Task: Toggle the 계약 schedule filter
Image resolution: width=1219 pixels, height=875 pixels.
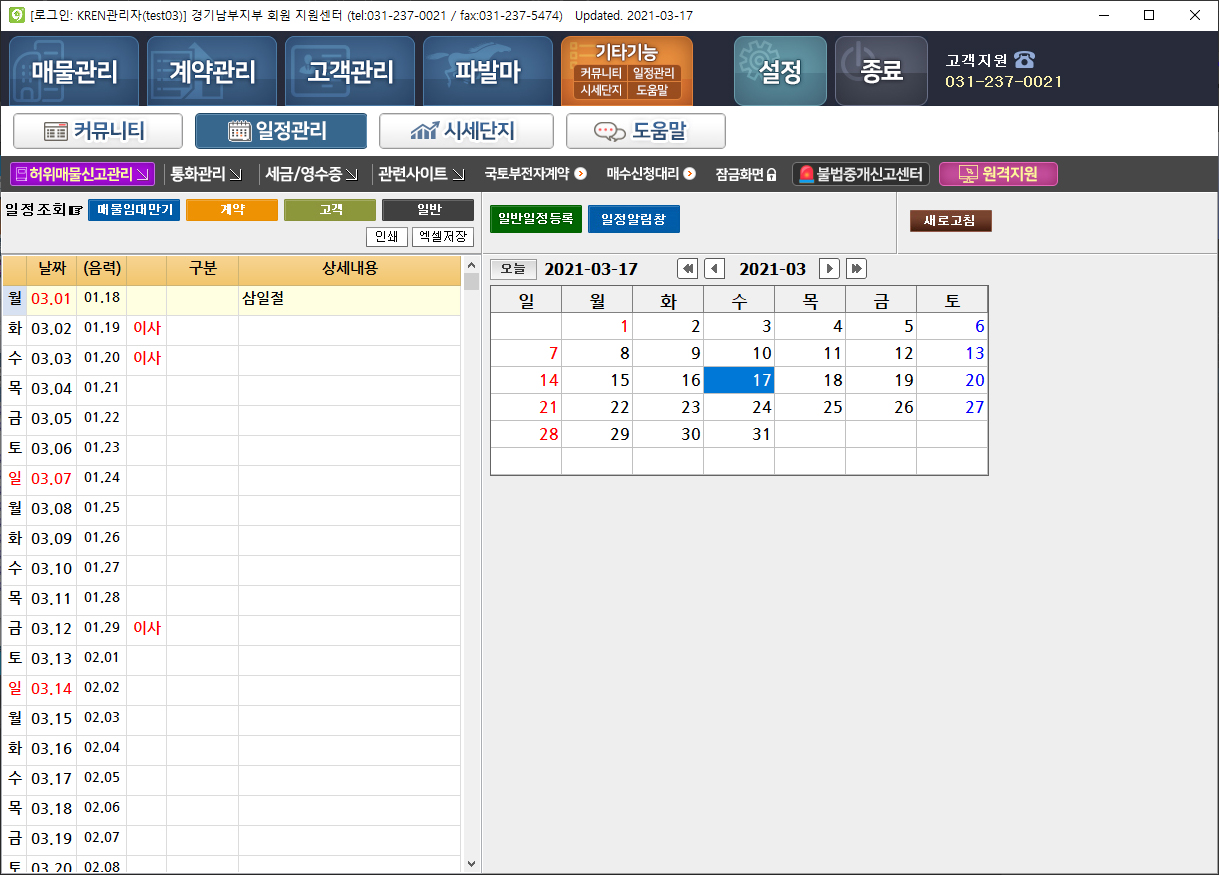Action: pos(231,209)
